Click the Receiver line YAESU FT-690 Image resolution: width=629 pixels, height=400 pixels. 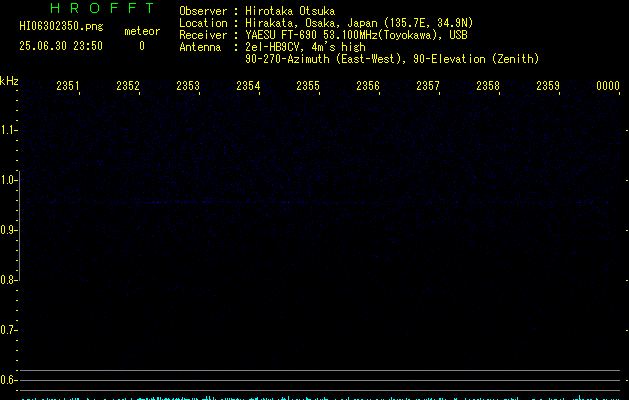coord(356,35)
